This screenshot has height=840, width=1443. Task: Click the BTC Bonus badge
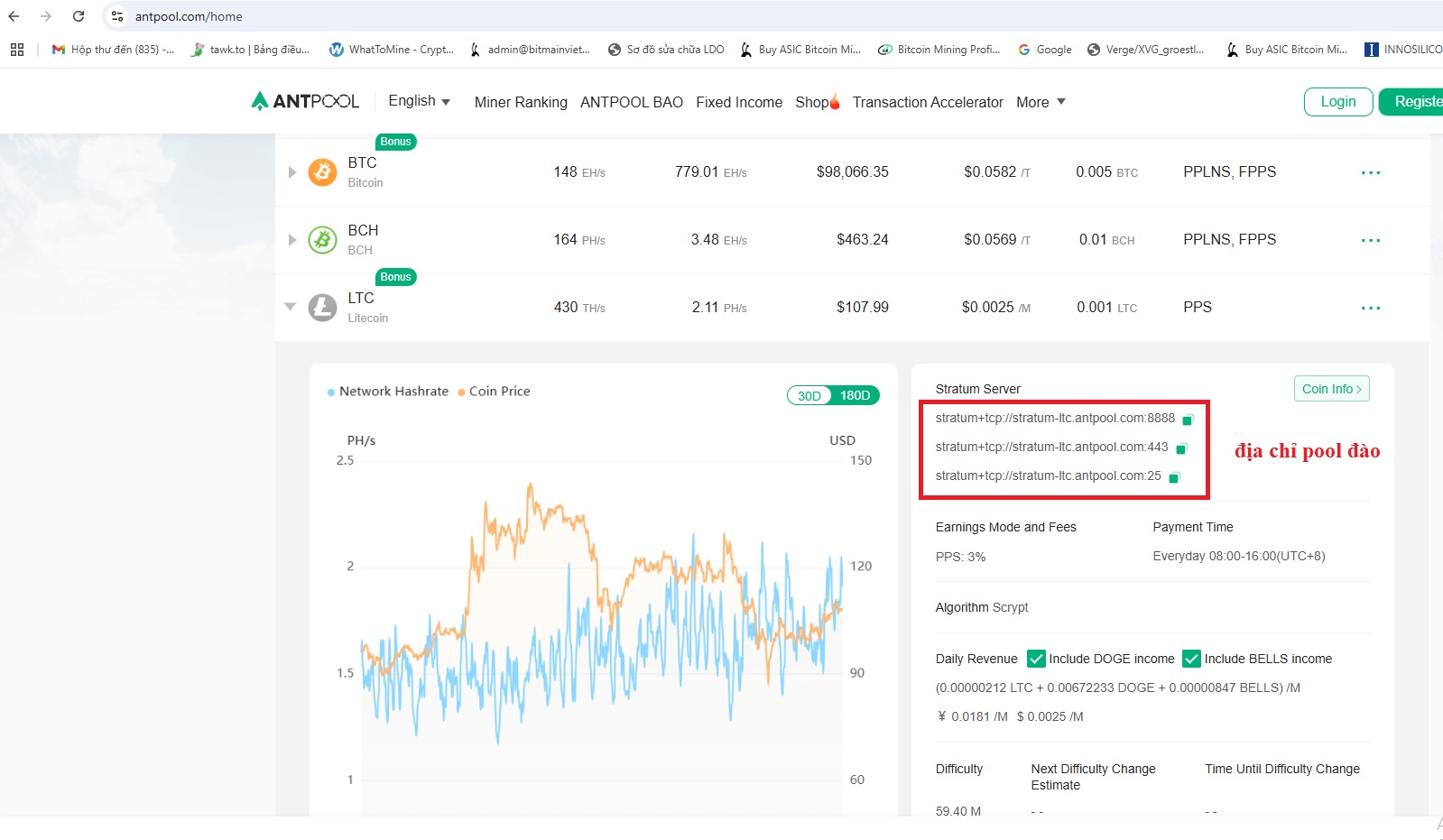(x=395, y=142)
